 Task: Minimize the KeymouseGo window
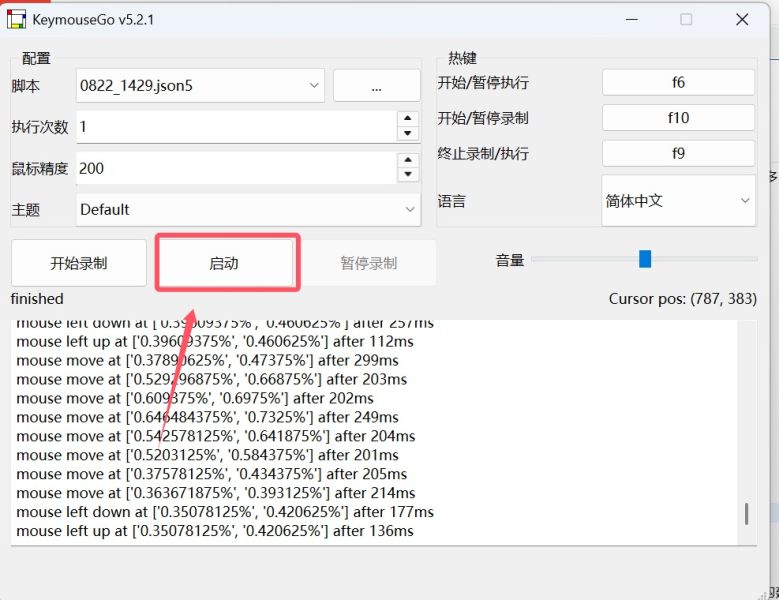[x=632, y=19]
